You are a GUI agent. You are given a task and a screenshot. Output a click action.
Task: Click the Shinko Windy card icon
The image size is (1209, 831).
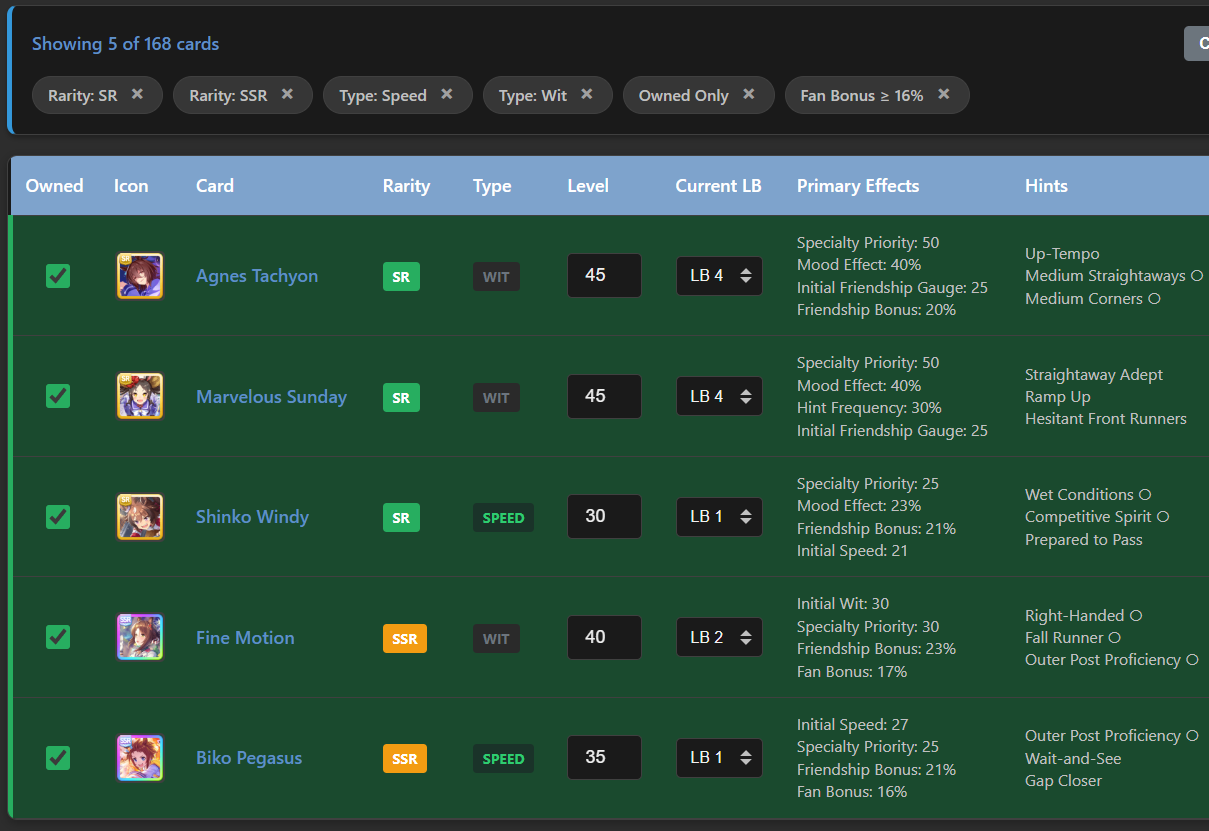click(x=140, y=517)
